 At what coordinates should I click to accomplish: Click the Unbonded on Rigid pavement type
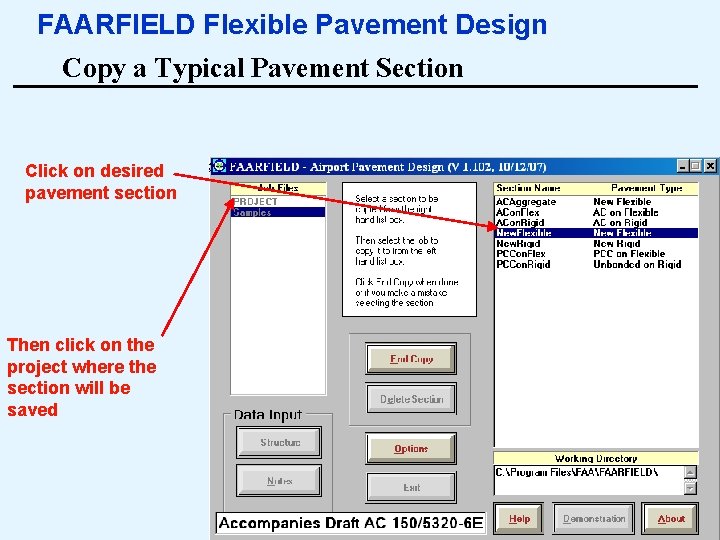[x=637, y=264]
